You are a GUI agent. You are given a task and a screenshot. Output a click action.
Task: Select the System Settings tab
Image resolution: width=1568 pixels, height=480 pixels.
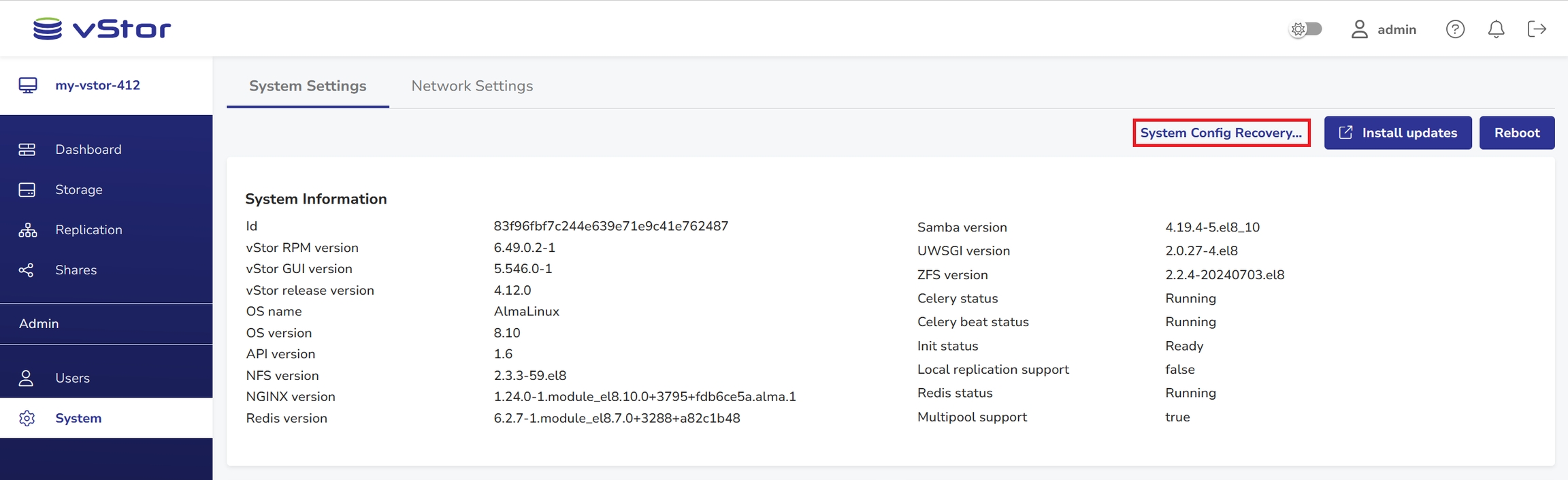(308, 86)
